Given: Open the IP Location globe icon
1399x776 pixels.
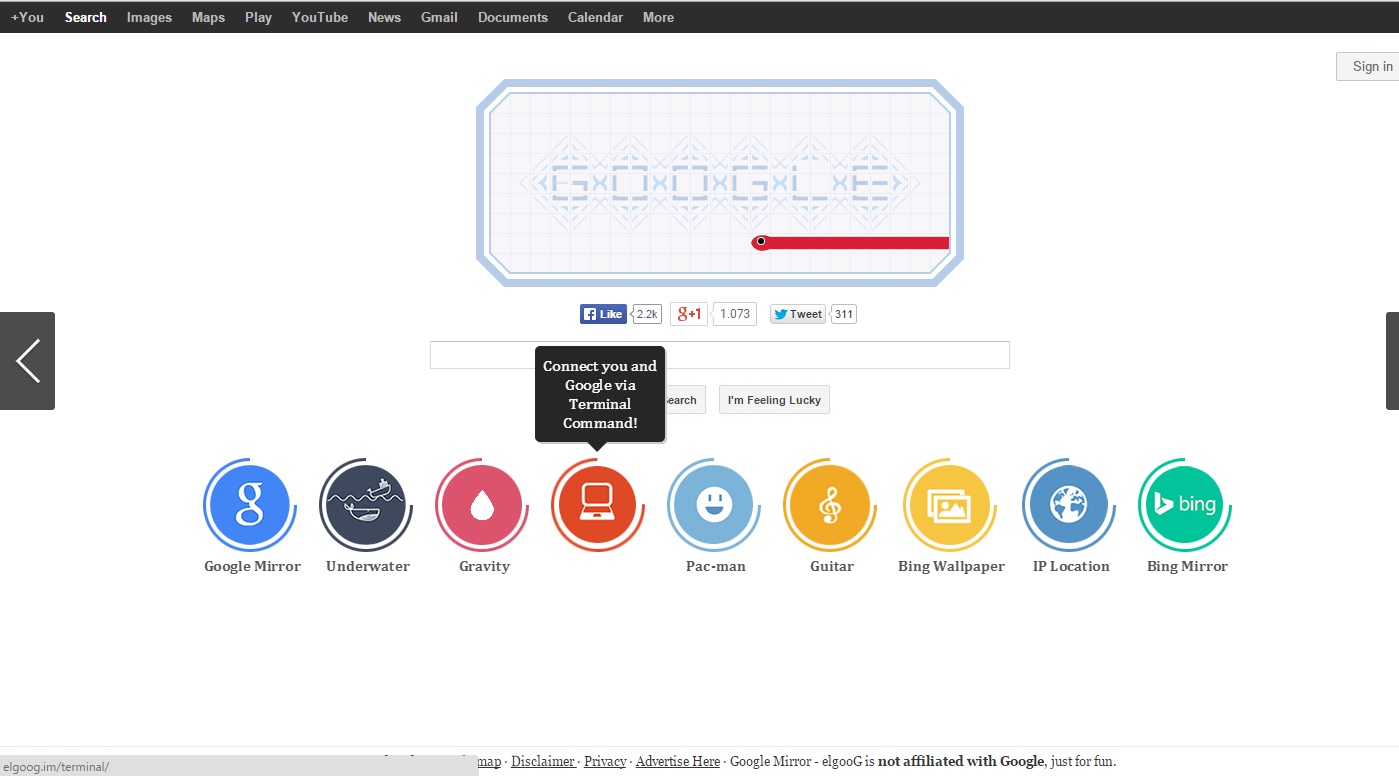Looking at the screenshot, I should [x=1067, y=505].
